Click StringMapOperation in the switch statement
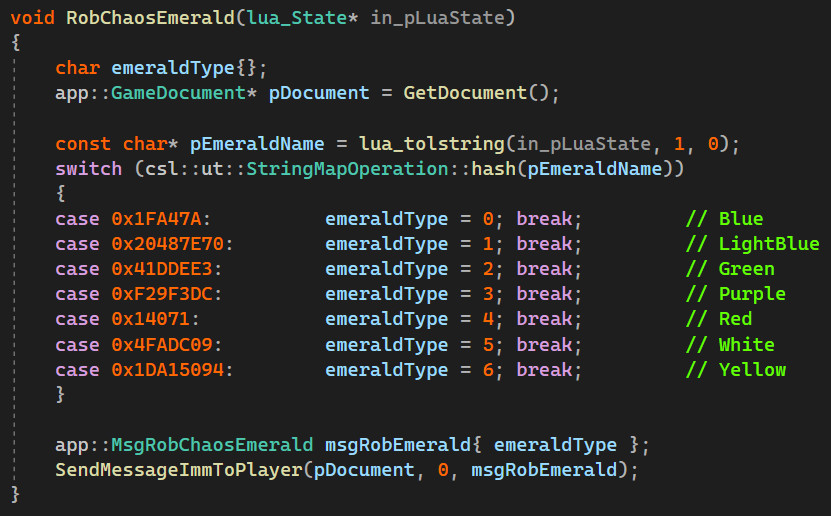This screenshot has height=516, width=831. pyautogui.click(x=348, y=168)
